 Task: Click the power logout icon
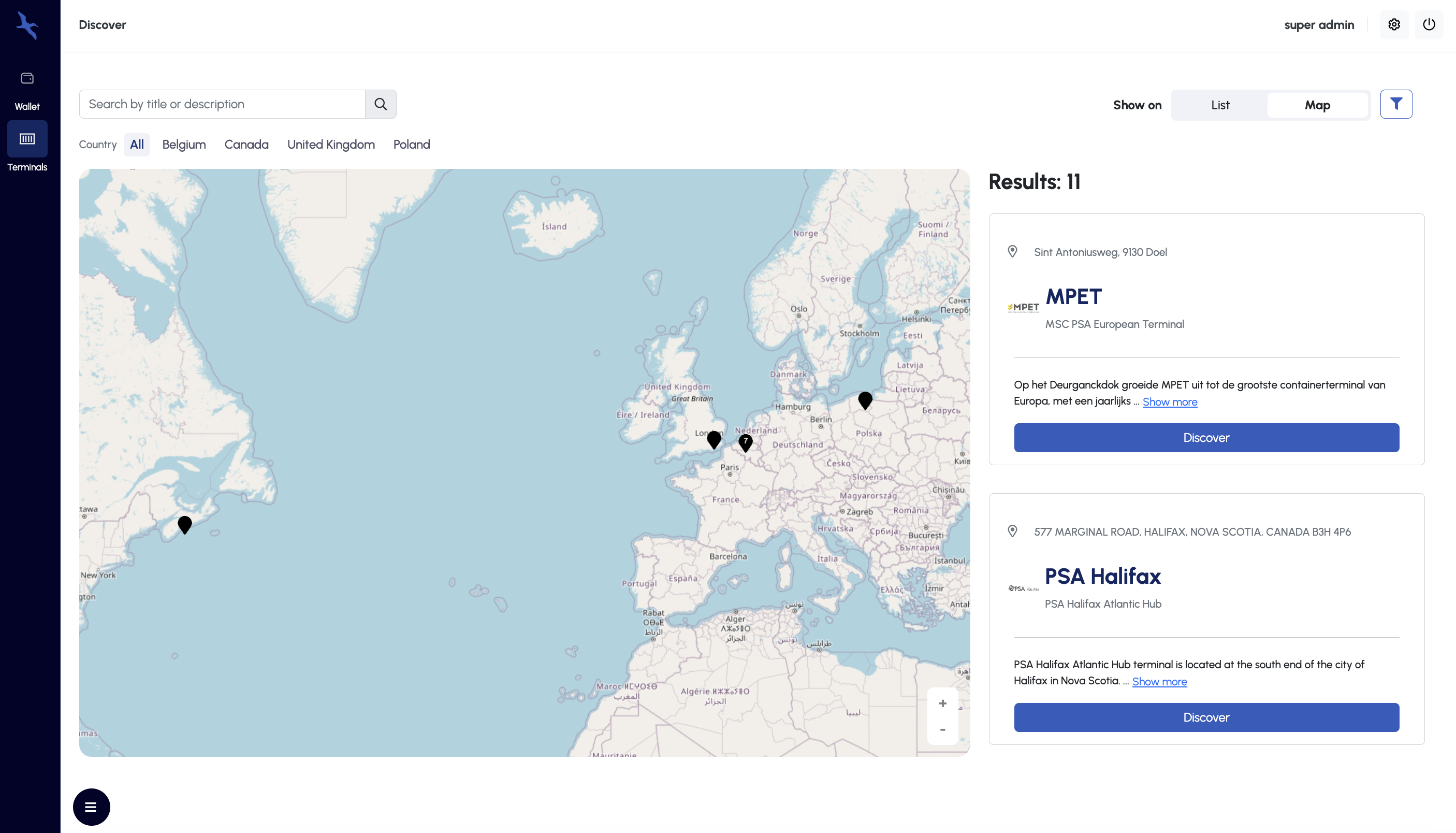point(1429,24)
